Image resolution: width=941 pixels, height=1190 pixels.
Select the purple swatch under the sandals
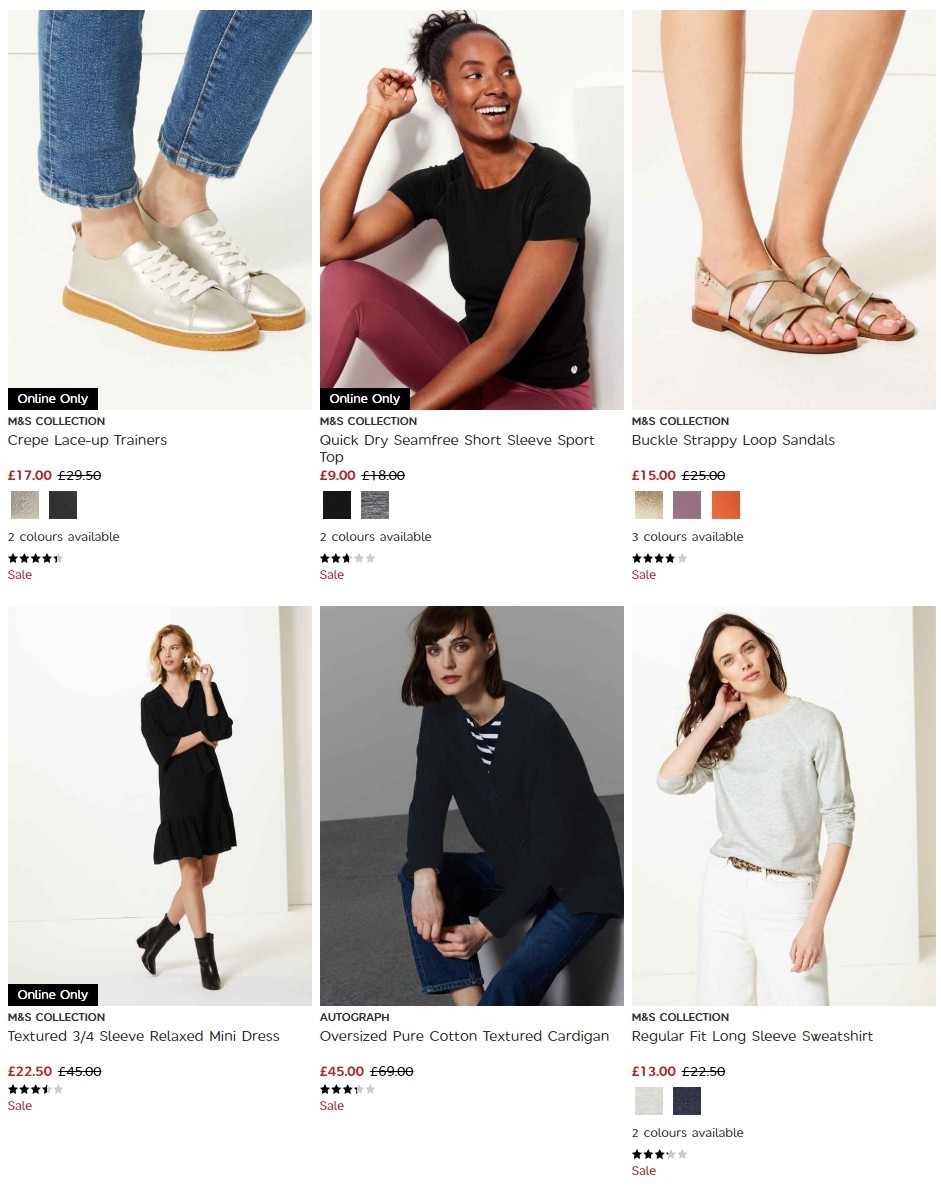click(x=688, y=505)
